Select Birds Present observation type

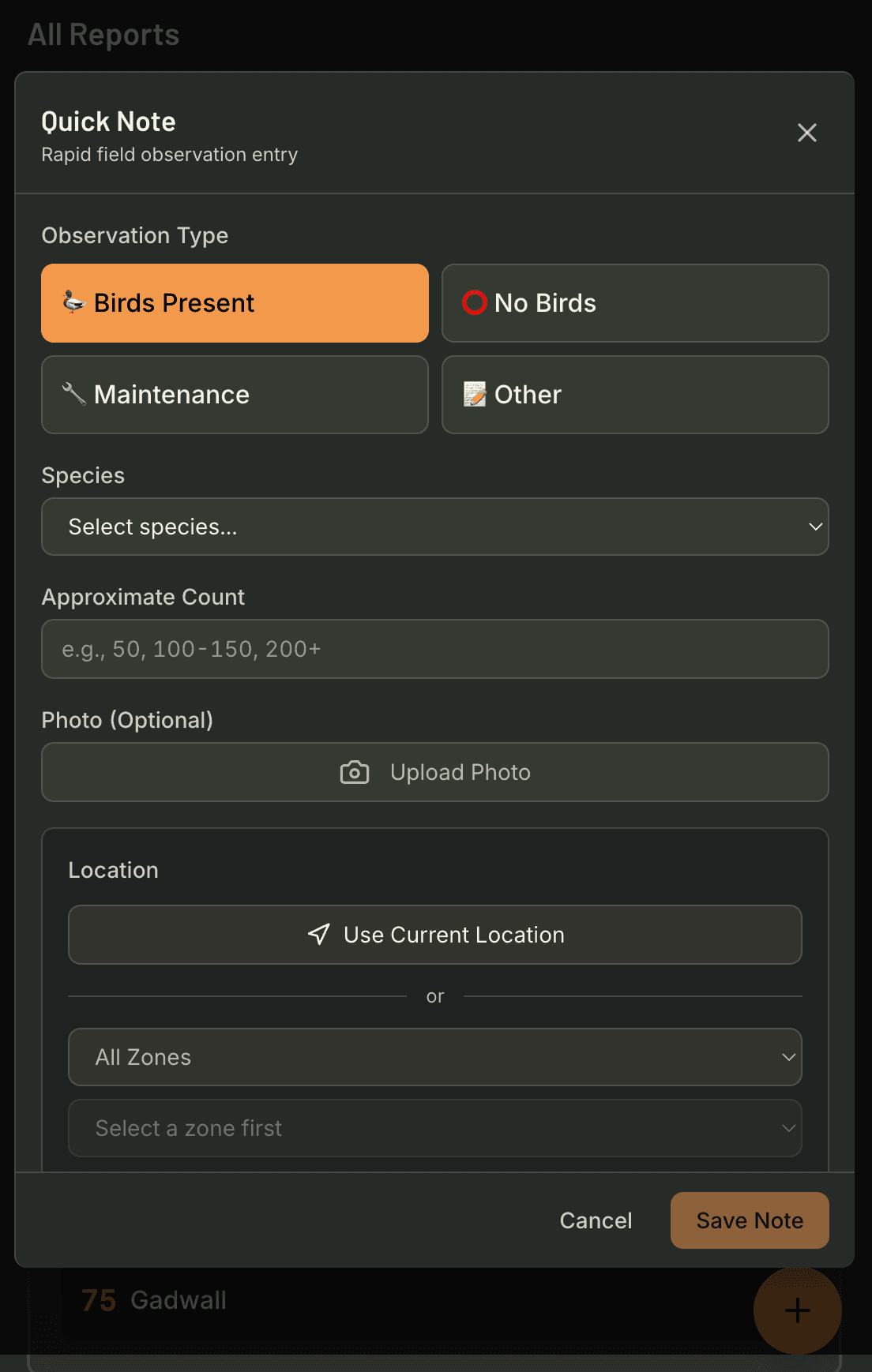235,303
